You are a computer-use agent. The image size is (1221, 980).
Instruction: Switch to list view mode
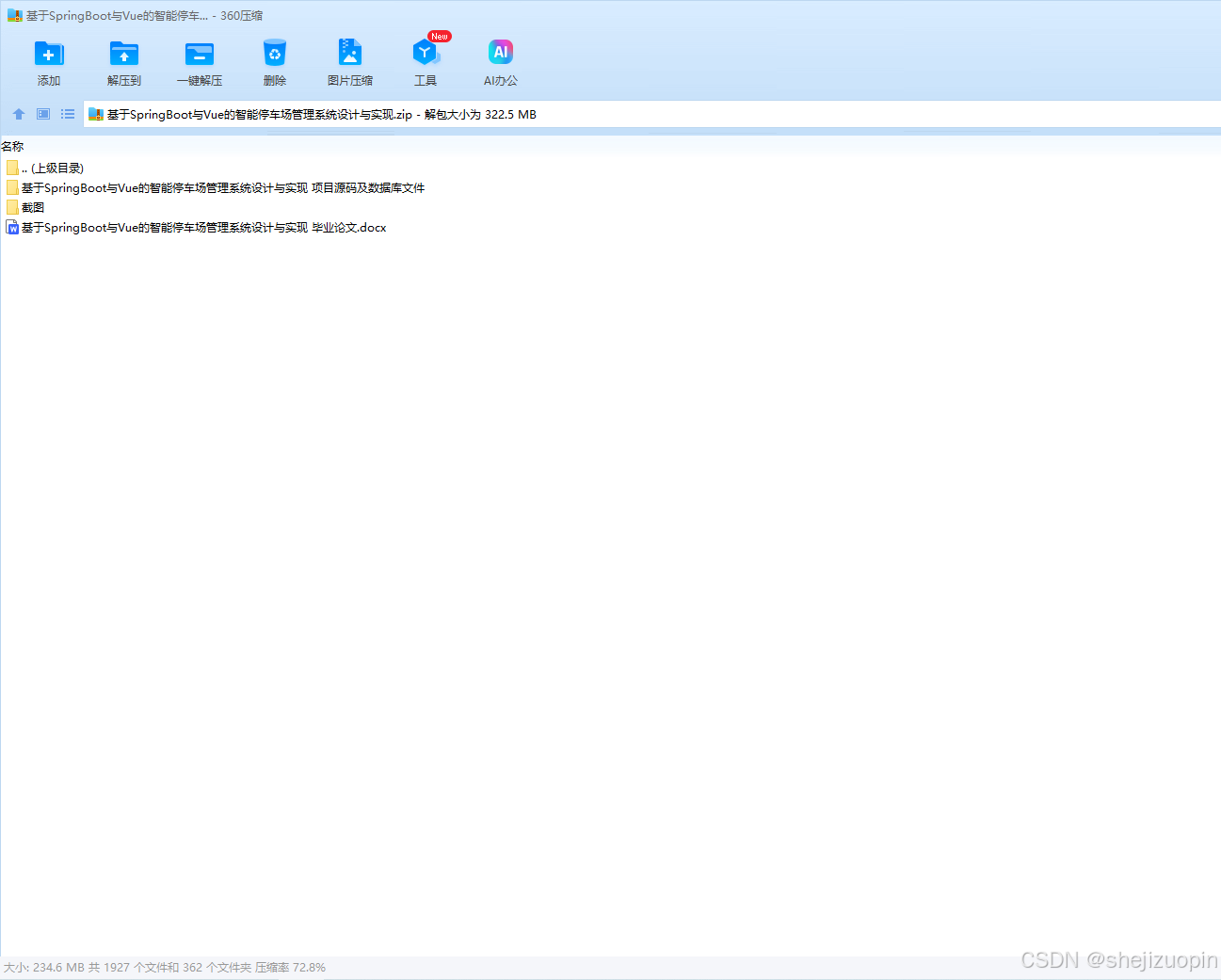[68, 114]
